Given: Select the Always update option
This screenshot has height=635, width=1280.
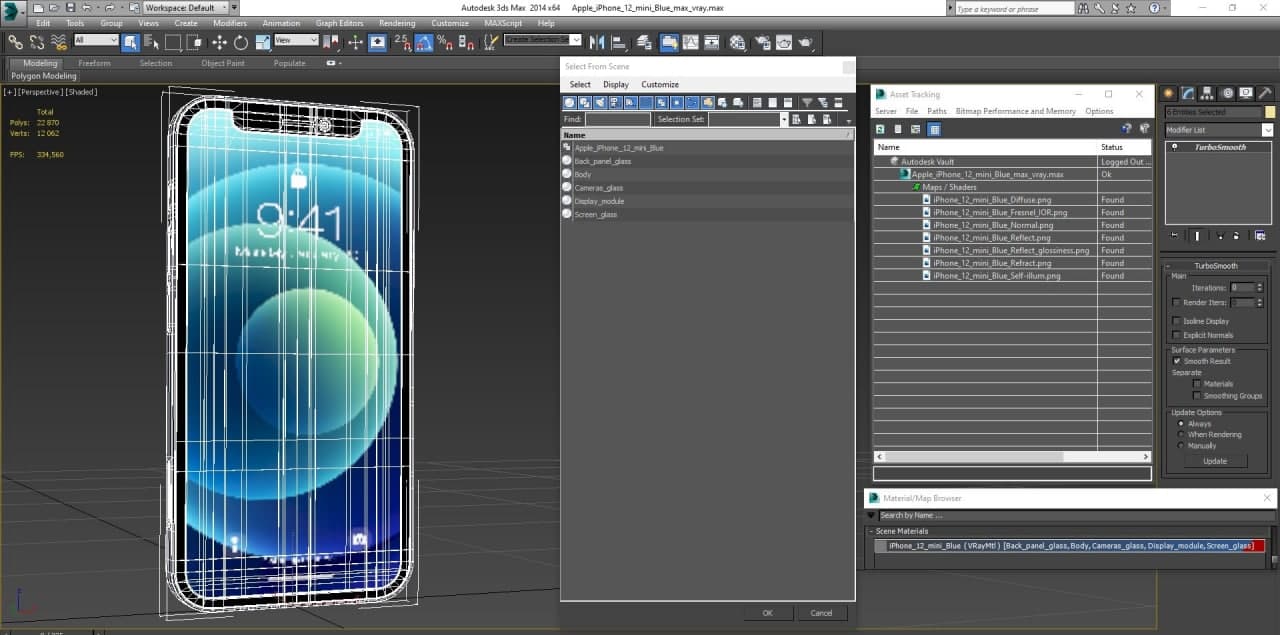Looking at the screenshot, I should click(x=1181, y=424).
